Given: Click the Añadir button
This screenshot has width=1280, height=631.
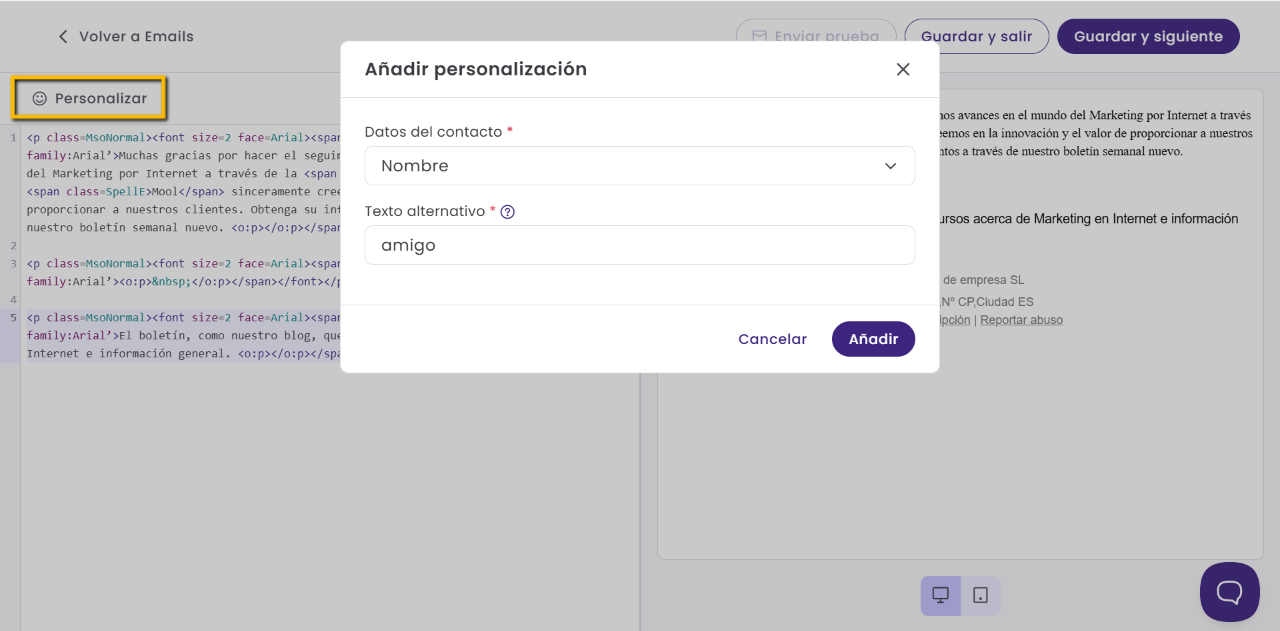Looking at the screenshot, I should coord(873,339).
